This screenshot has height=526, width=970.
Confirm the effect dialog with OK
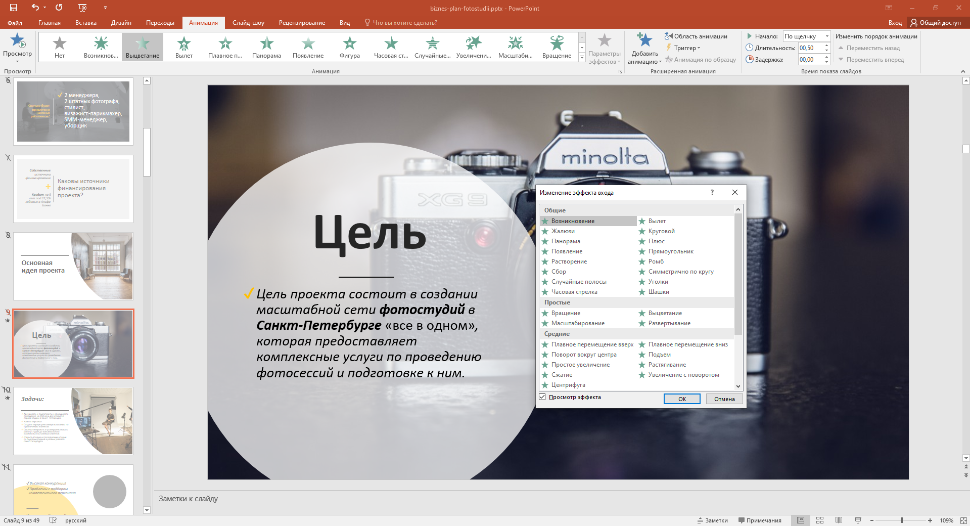click(682, 399)
